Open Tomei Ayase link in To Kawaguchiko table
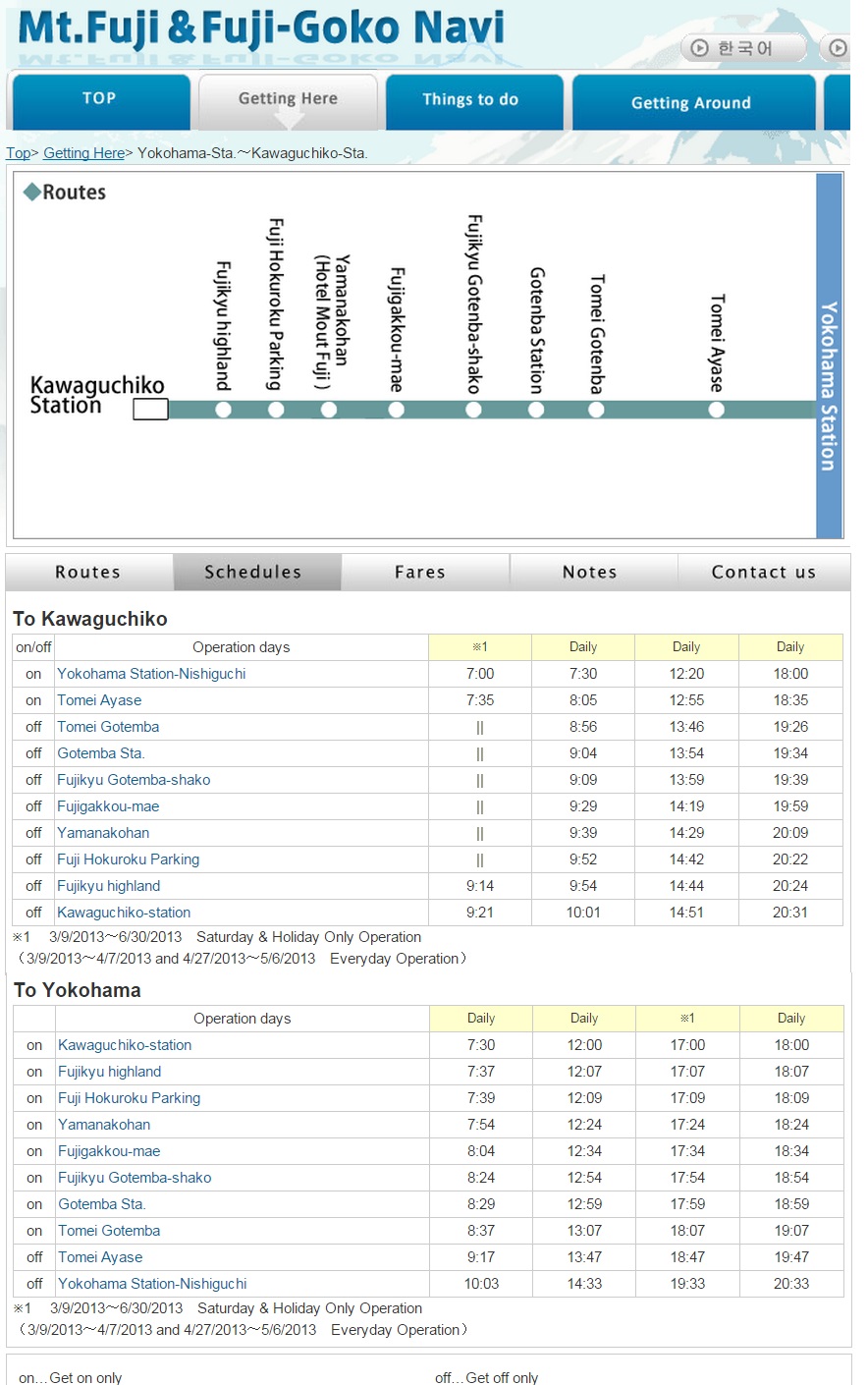The width and height of the screenshot is (868, 1385). pos(99,700)
